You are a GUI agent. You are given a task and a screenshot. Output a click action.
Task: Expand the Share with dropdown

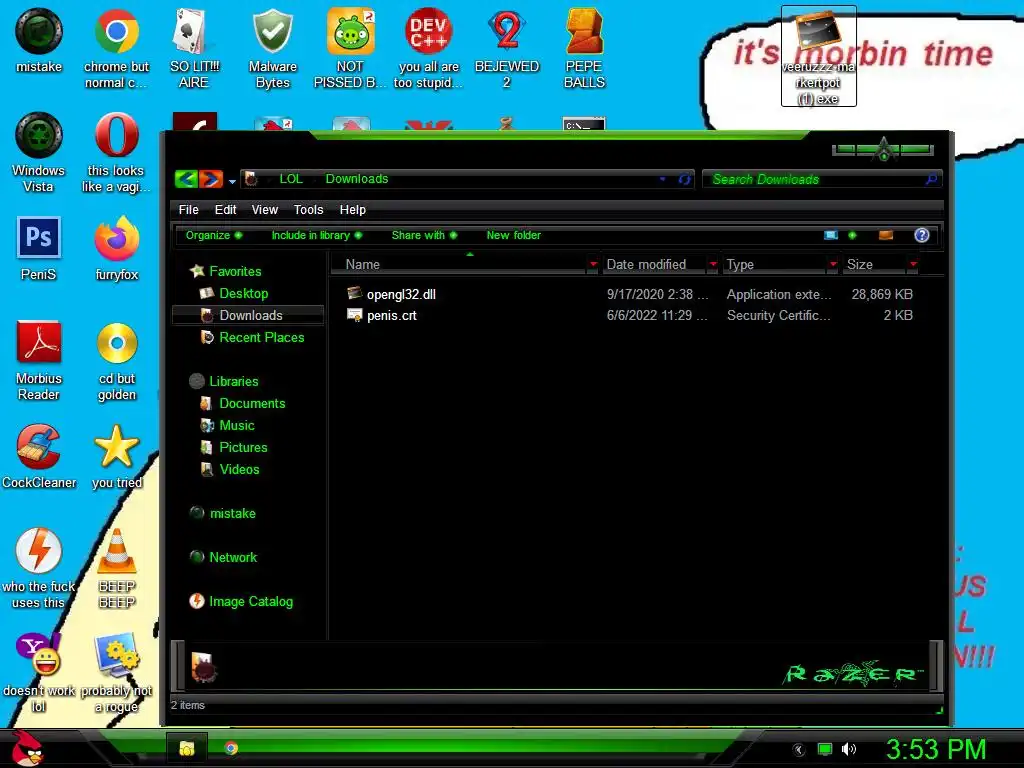click(x=424, y=235)
